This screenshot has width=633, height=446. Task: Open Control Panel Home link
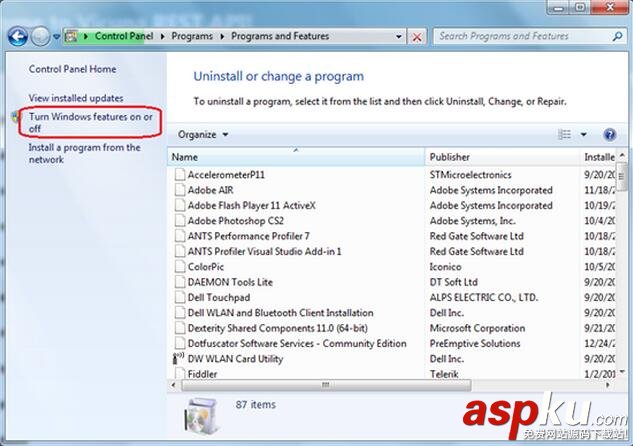(72, 69)
